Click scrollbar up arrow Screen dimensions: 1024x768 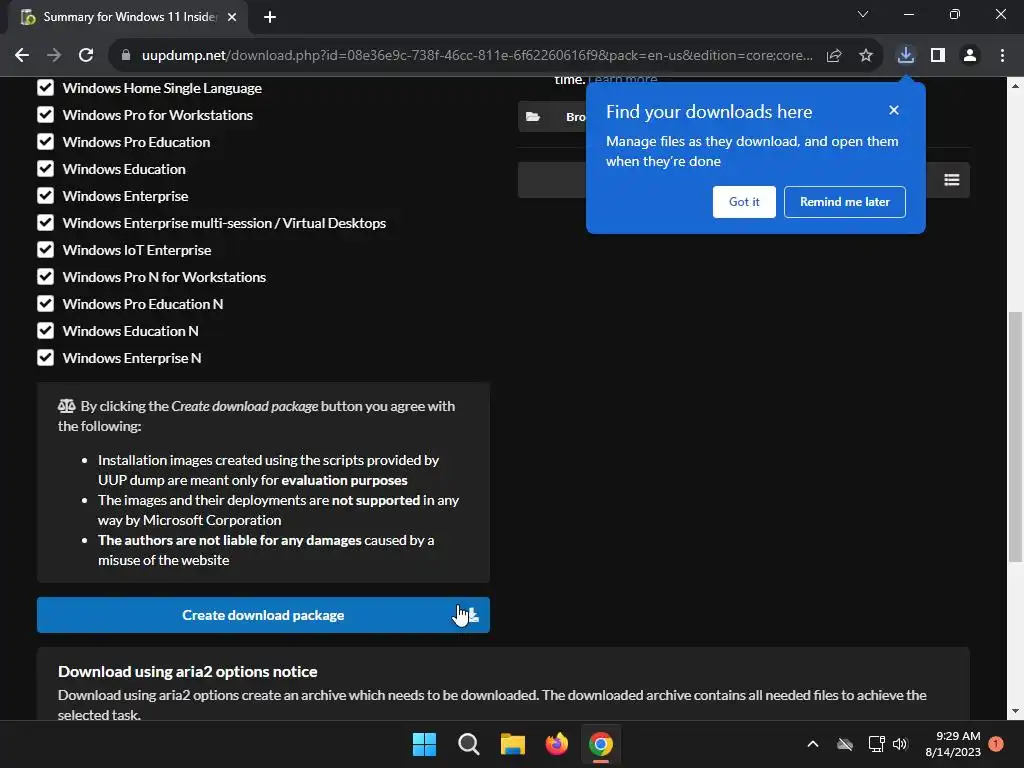(x=1015, y=86)
